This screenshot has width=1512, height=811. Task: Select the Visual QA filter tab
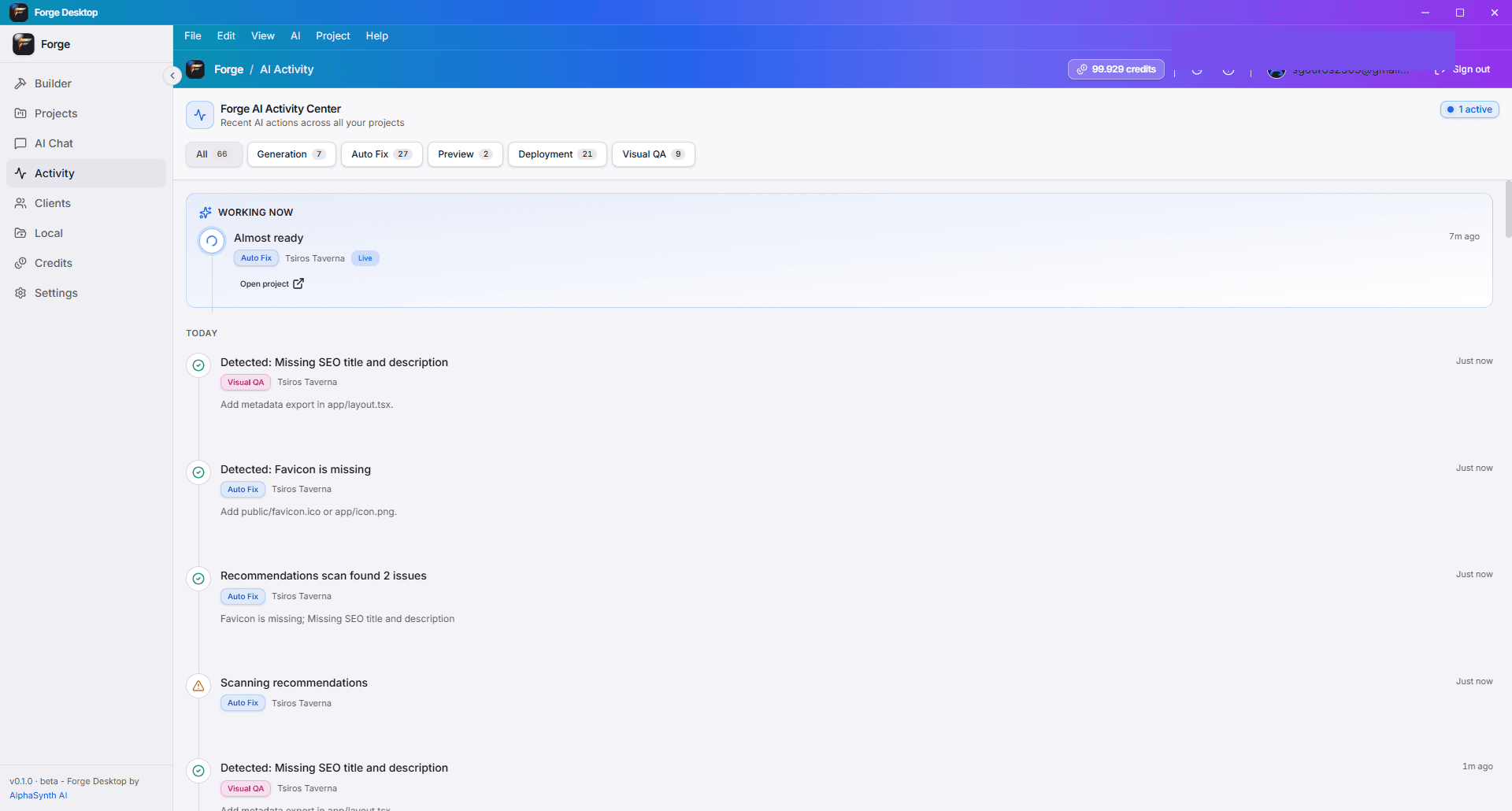click(x=654, y=154)
